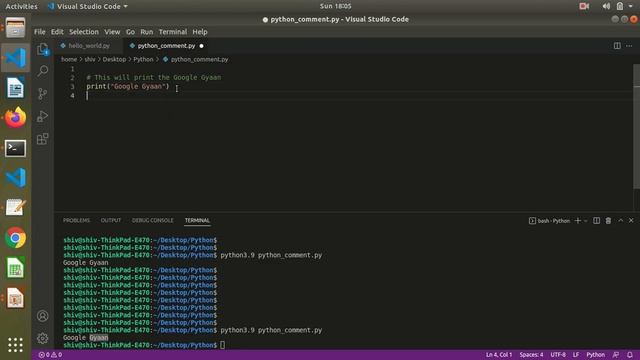
Task: Select encoding UTF-8 in status bar
Action: (x=558, y=355)
